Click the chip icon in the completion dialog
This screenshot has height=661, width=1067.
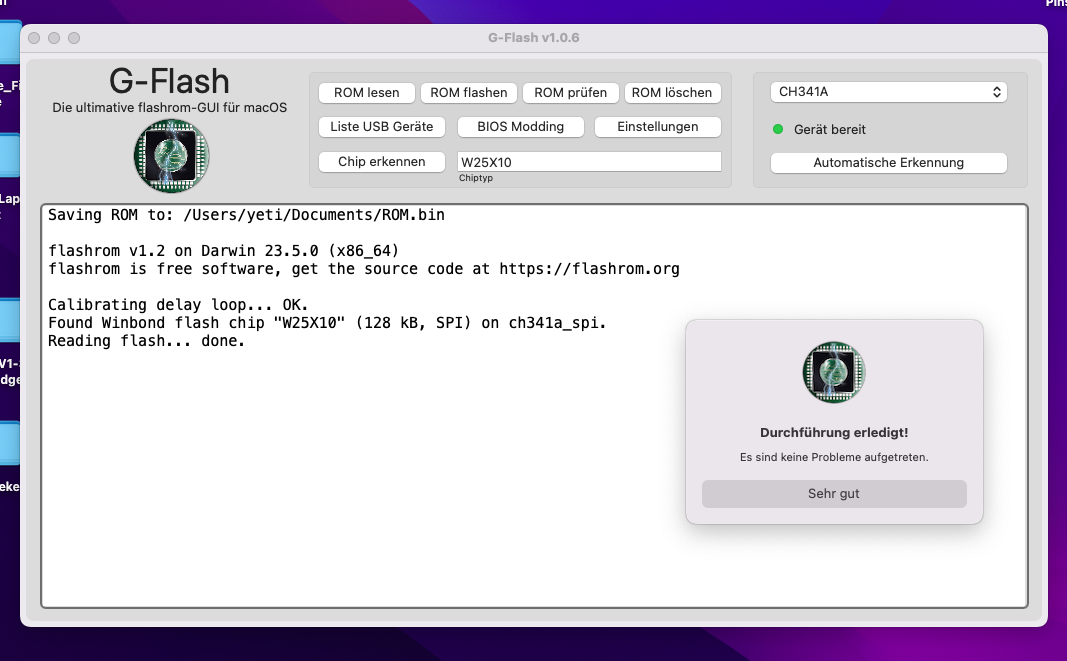(834, 372)
